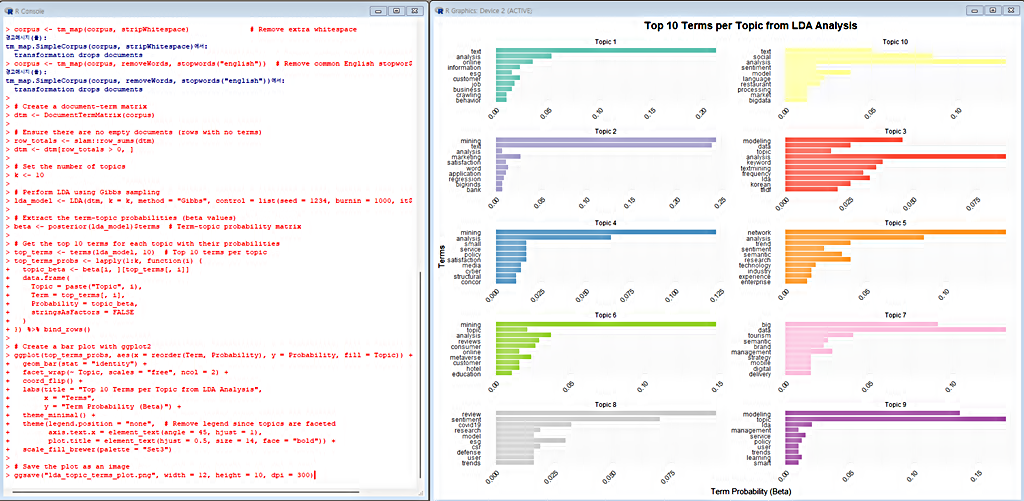Click the 'geom_bar(stat = "identity") +' line
Image resolution: width=1024 pixels, height=501 pixels.
[85, 363]
